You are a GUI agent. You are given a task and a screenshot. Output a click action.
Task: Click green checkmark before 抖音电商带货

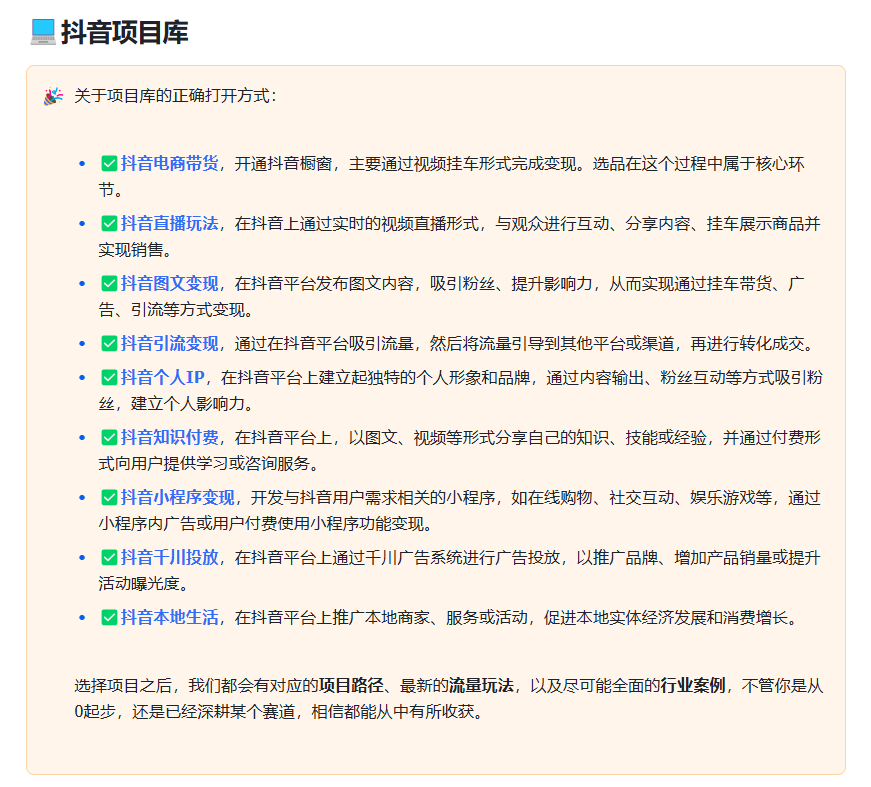point(109,164)
